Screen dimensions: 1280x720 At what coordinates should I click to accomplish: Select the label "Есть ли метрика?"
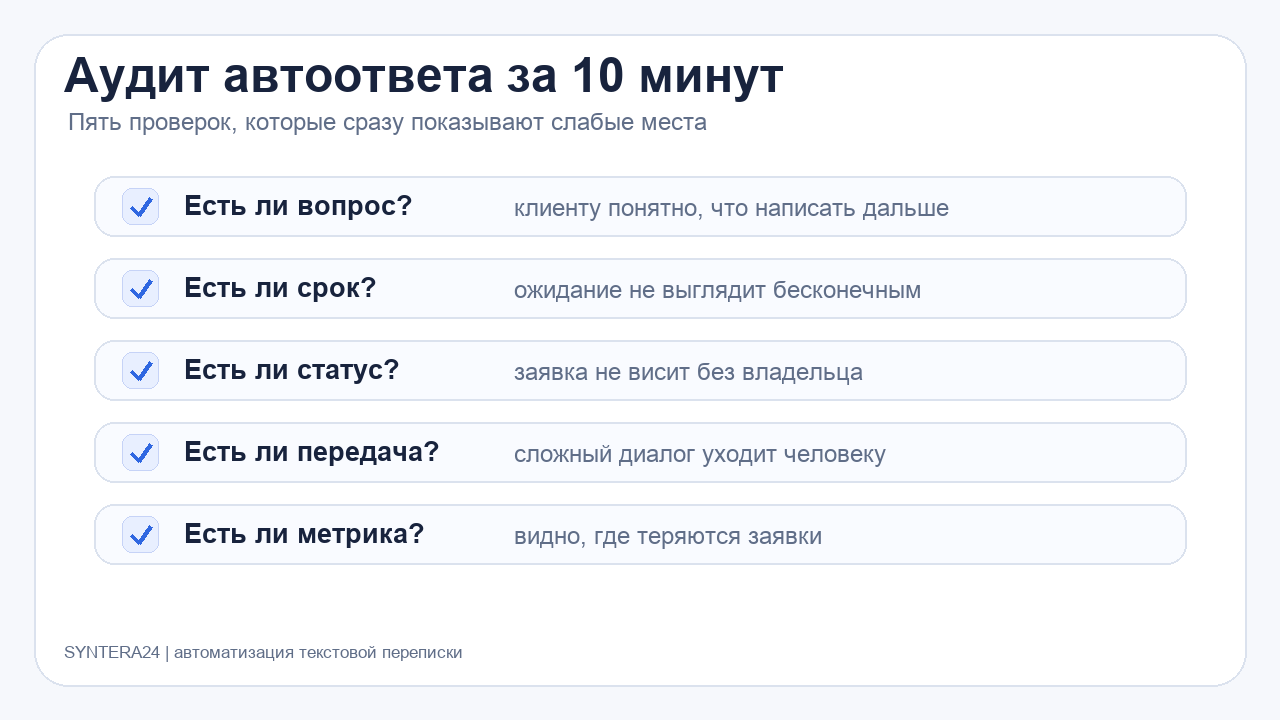304,534
